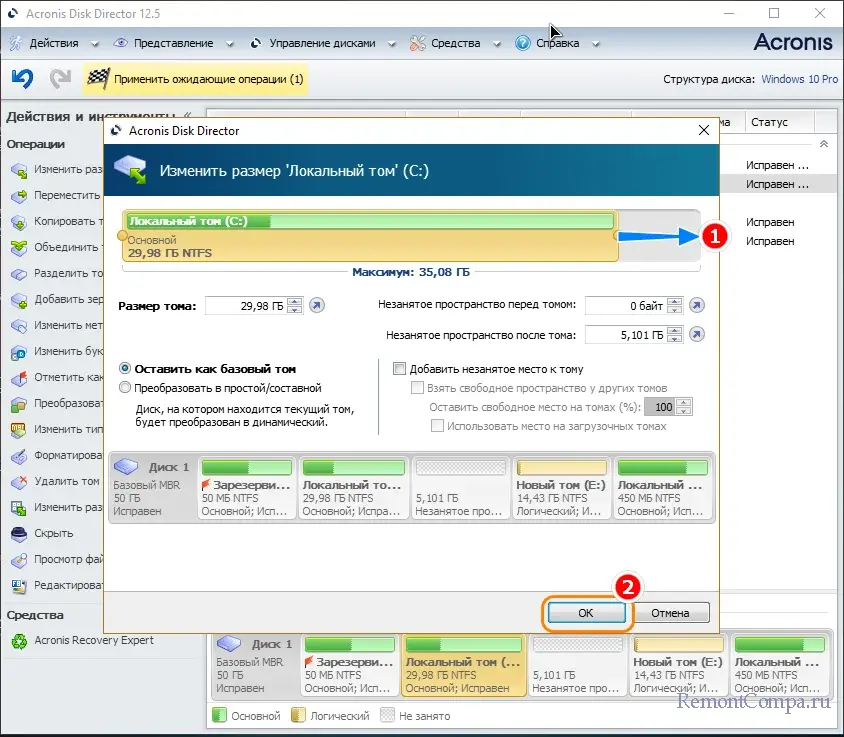Click the space before volume input field

pyautogui.click(x=626, y=306)
